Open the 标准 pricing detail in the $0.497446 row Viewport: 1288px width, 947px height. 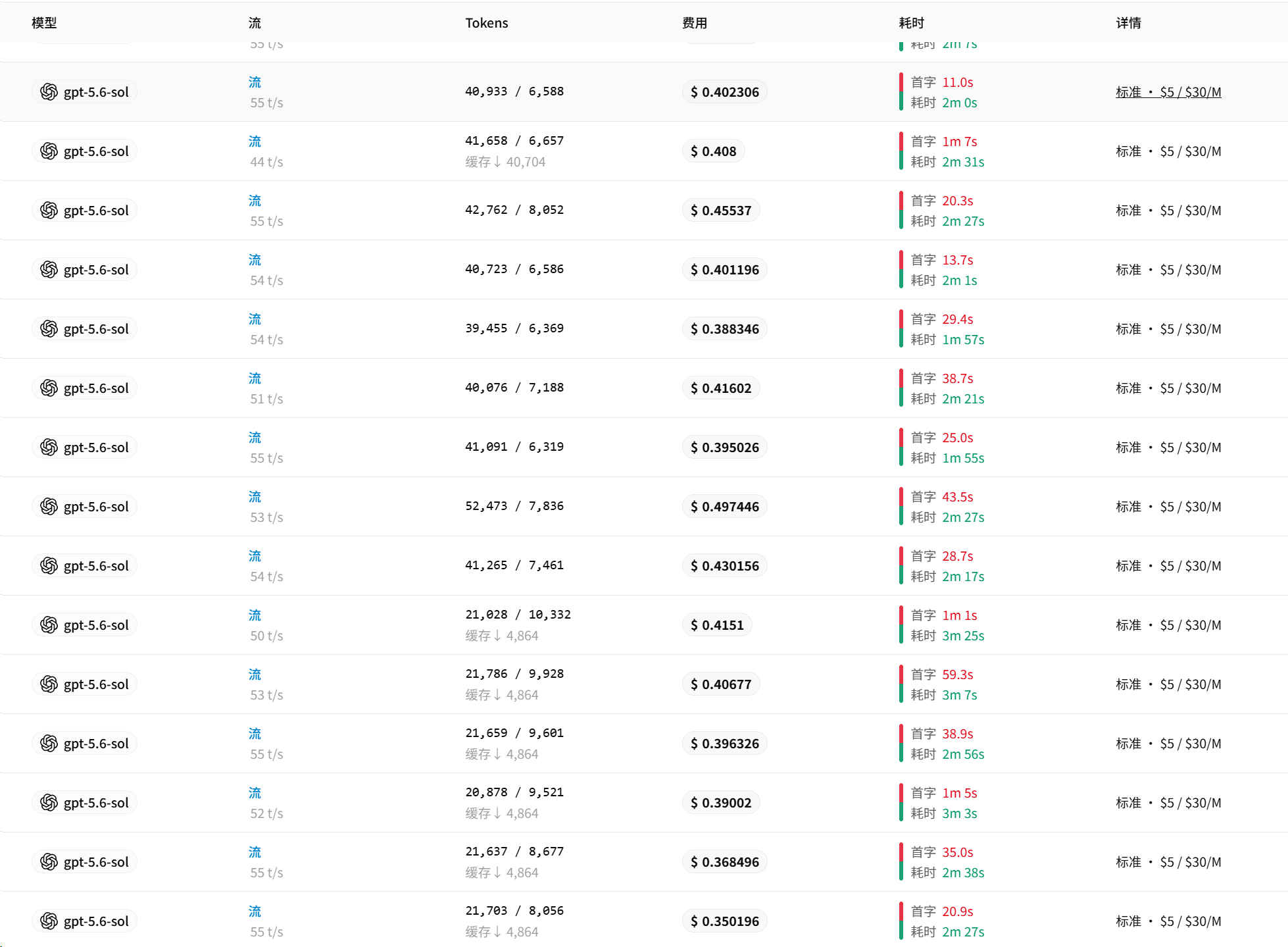coord(1168,507)
